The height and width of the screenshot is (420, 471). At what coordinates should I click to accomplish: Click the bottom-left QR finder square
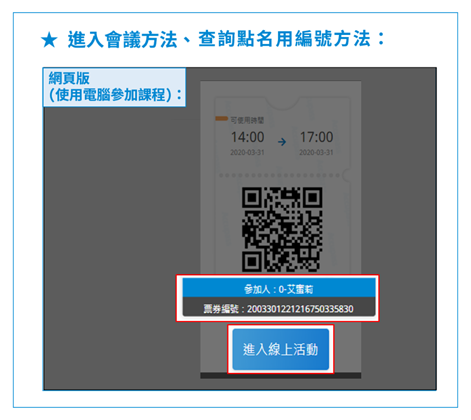click(x=252, y=261)
